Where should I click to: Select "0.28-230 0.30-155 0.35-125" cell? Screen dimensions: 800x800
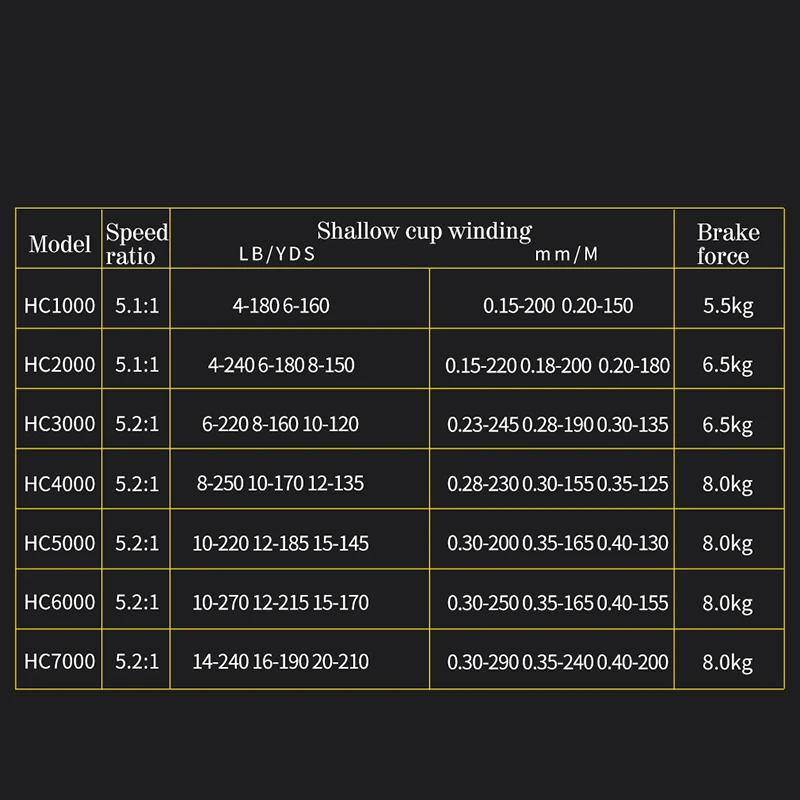coord(557,484)
